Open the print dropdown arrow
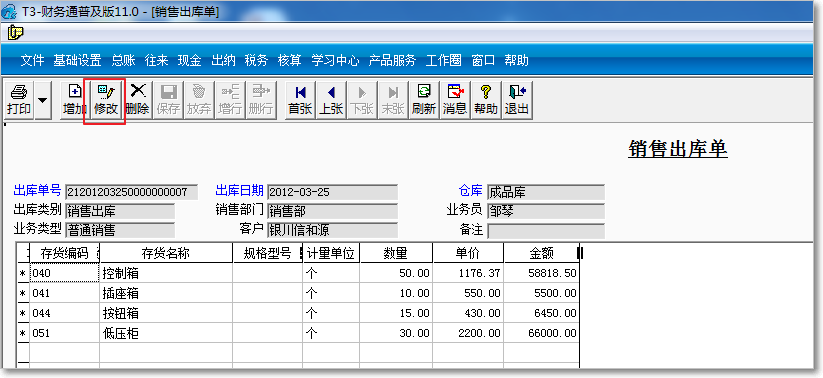823x378 pixels. (43, 100)
